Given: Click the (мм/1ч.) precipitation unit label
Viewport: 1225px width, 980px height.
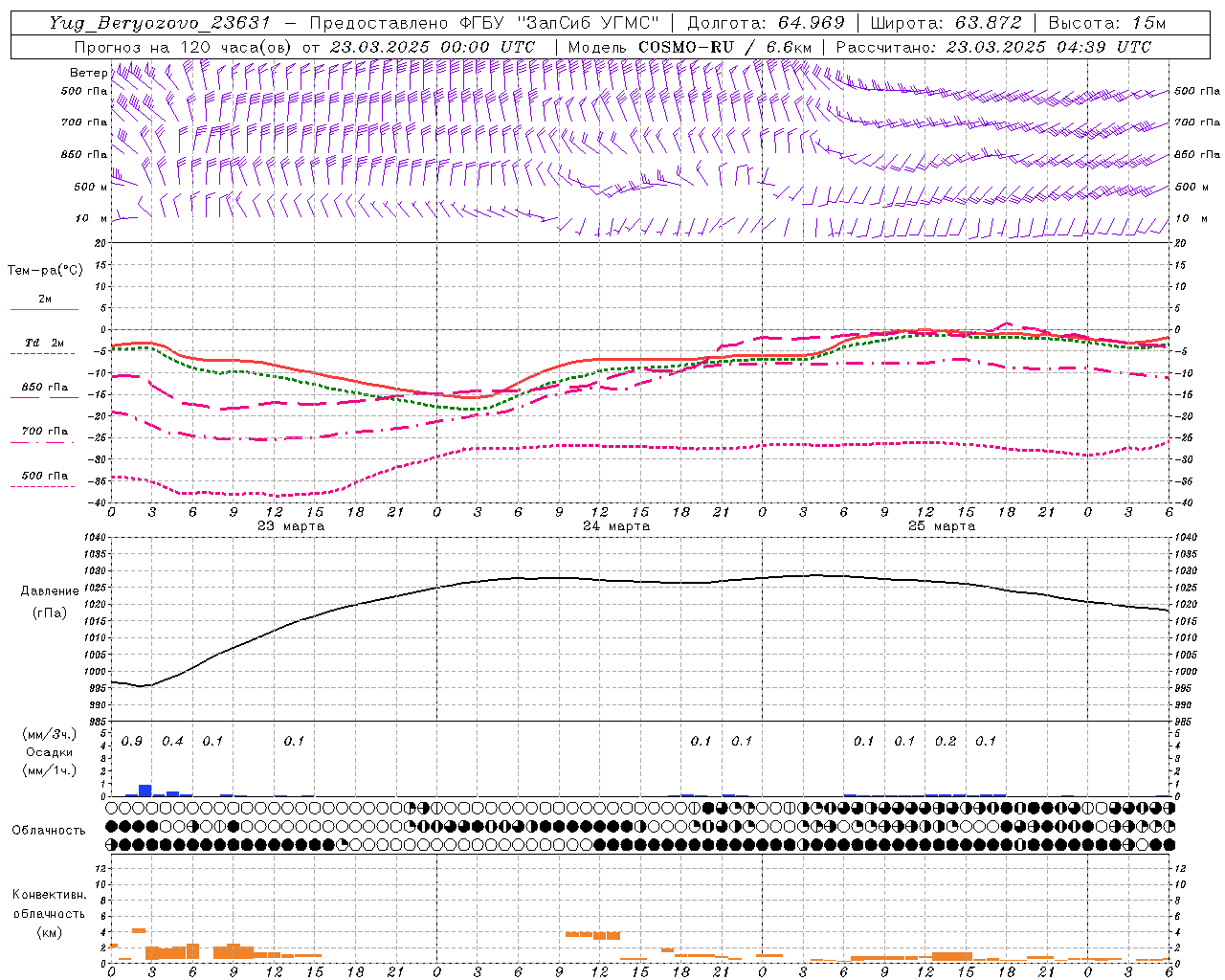Looking at the screenshot, I should [x=50, y=770].
